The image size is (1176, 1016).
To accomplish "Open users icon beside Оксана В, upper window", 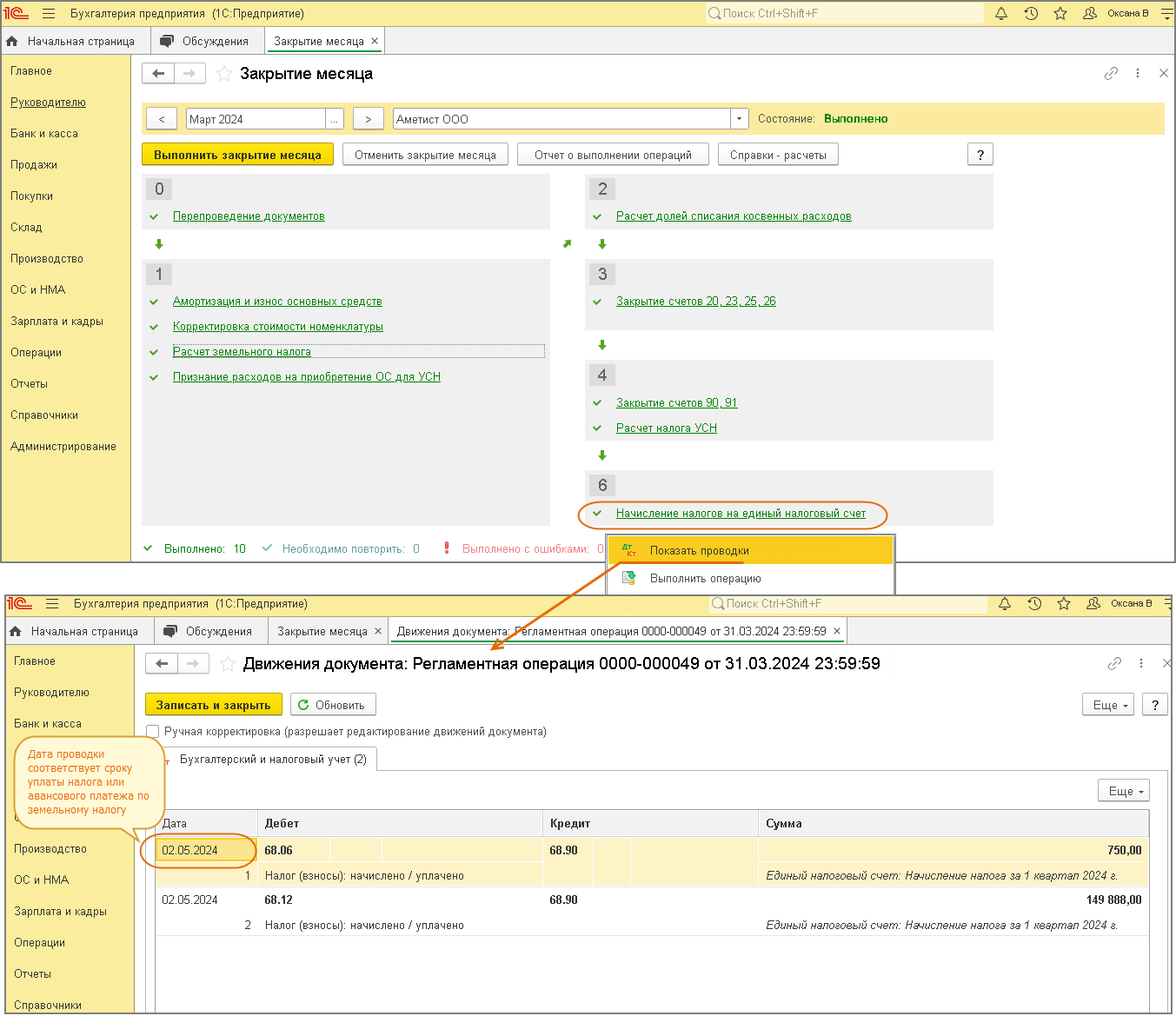I will 1090,14.
